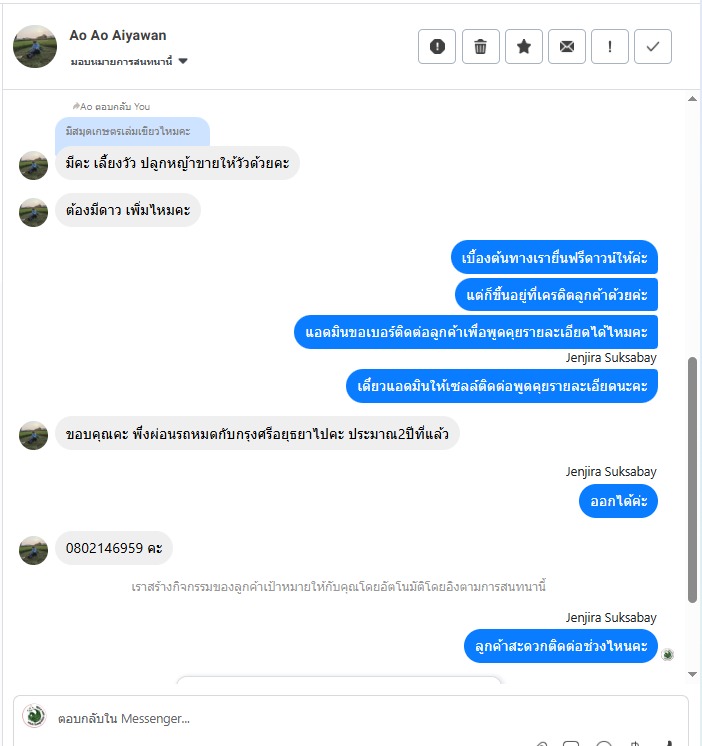Mark conversation done with checkmark icon
702x746 pixels.
[653, 46]
